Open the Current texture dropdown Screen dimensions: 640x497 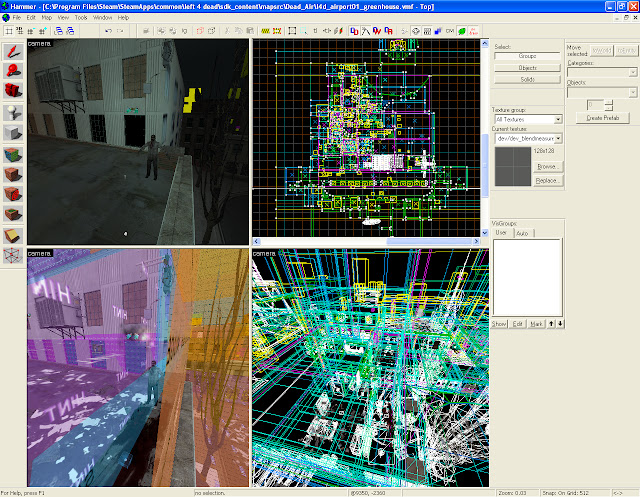coord(558,139)
